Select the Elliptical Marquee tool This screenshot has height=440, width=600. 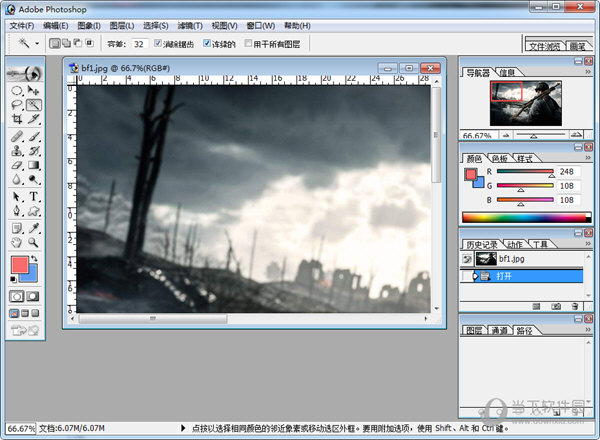(x=16, y=91)
